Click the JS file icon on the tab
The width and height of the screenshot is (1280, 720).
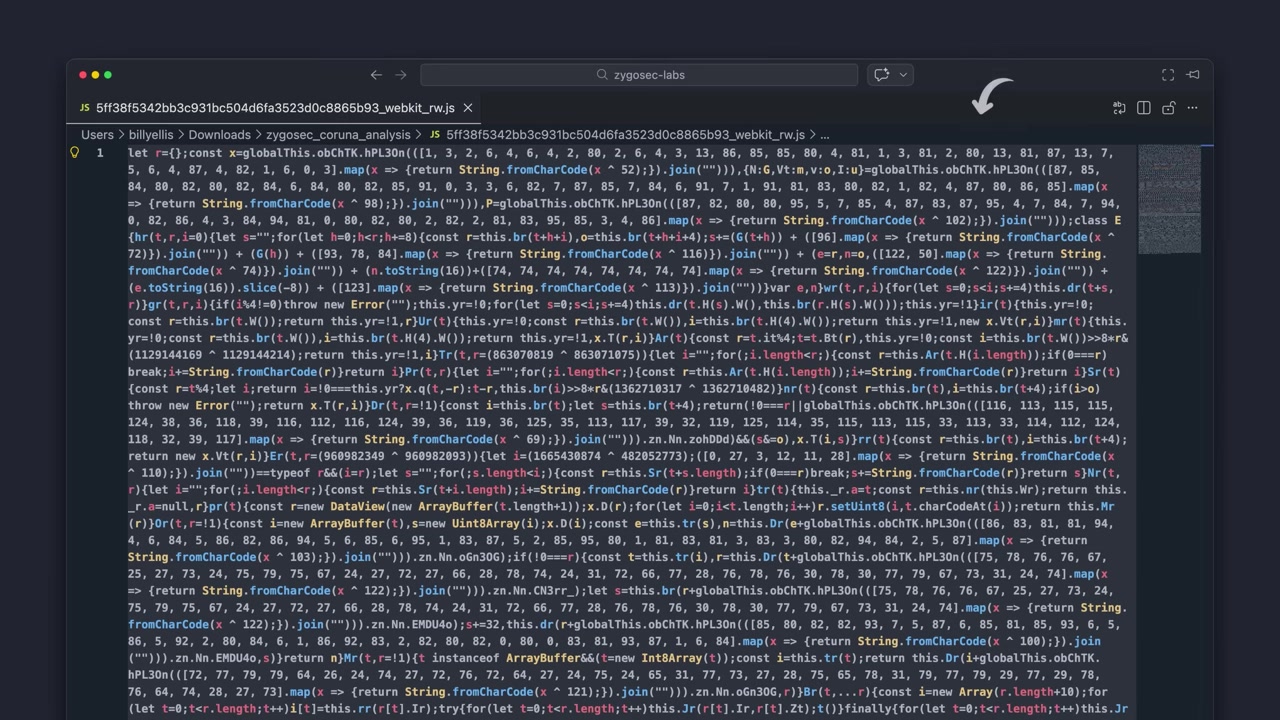[x=85, y=108]
